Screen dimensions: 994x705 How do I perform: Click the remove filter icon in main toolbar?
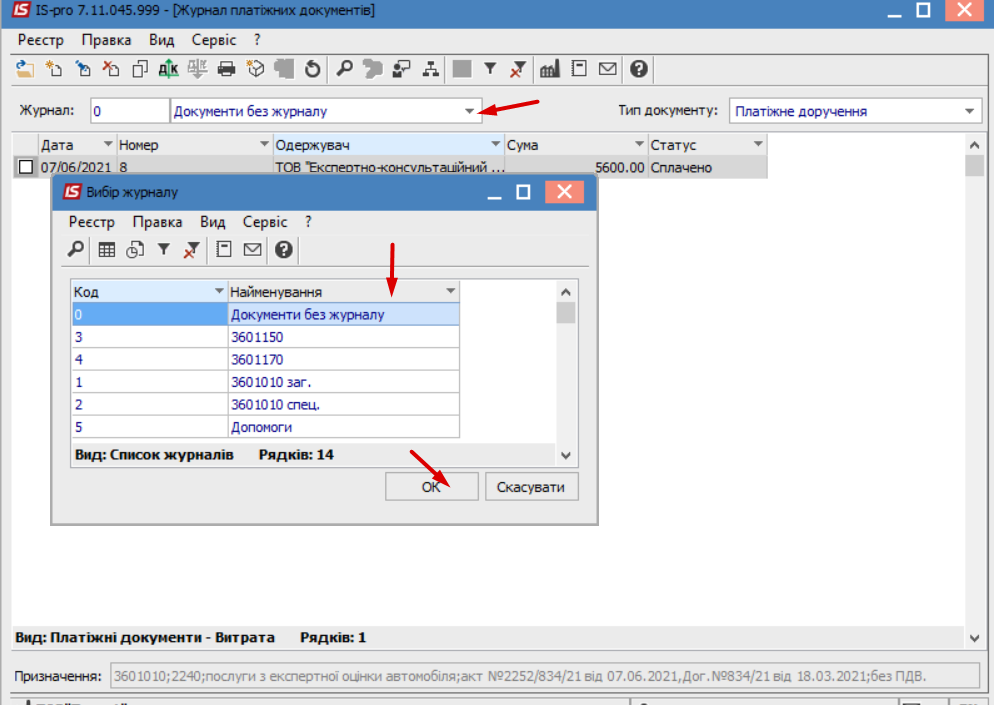click(518, 68)
